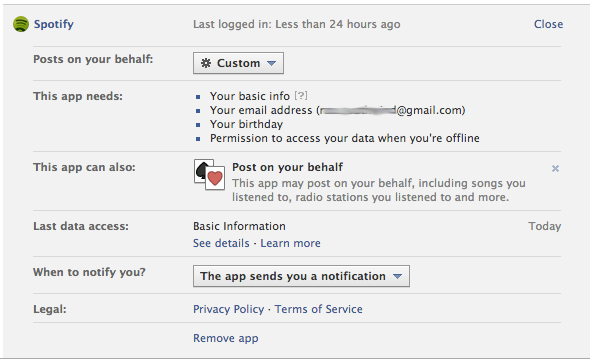Click the Post on your behalf heading
Screen dimensions: 590x361
pyautogui.click(x=287, y=167)
